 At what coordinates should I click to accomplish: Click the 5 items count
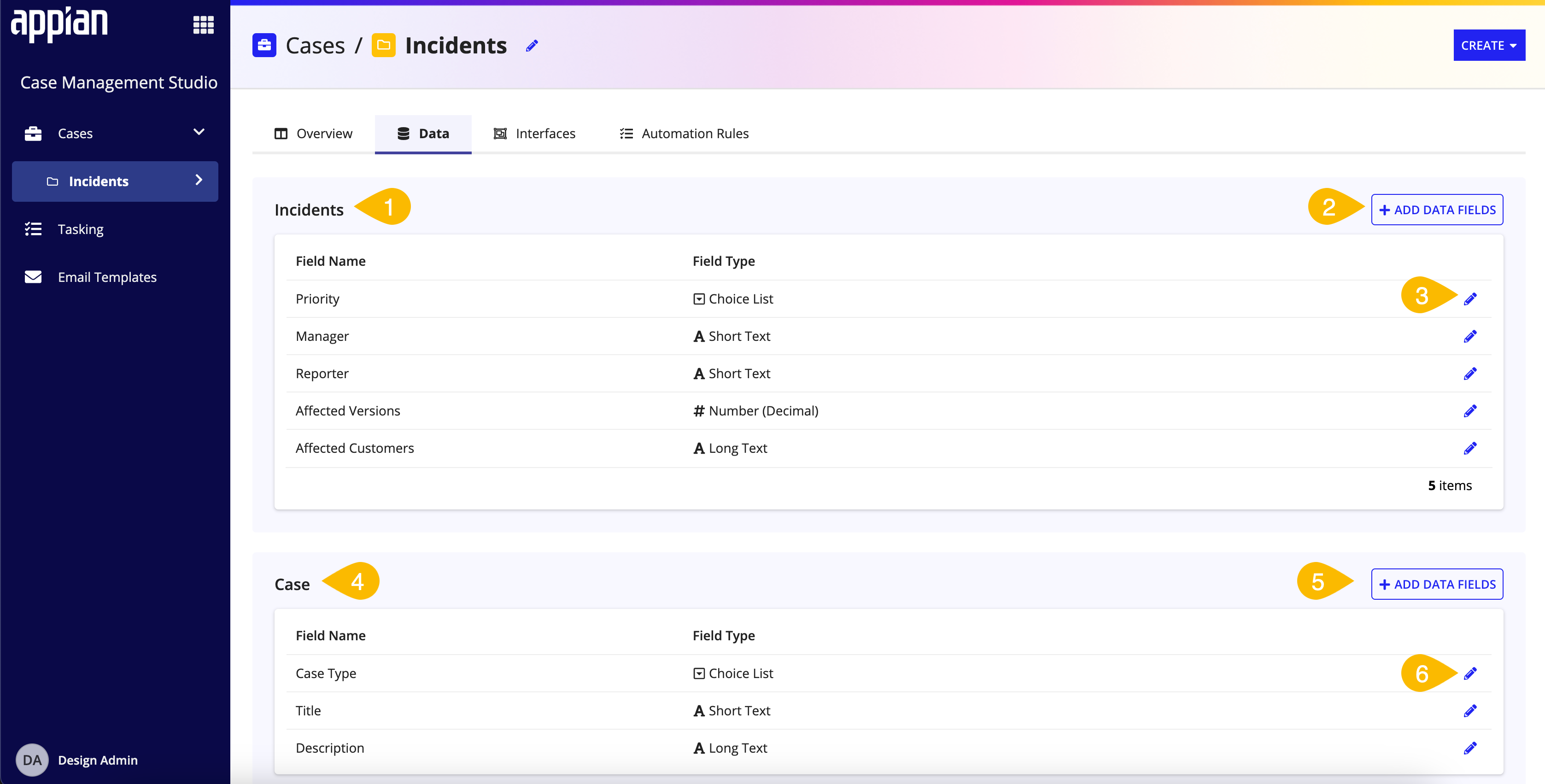tap(1450, 485)
